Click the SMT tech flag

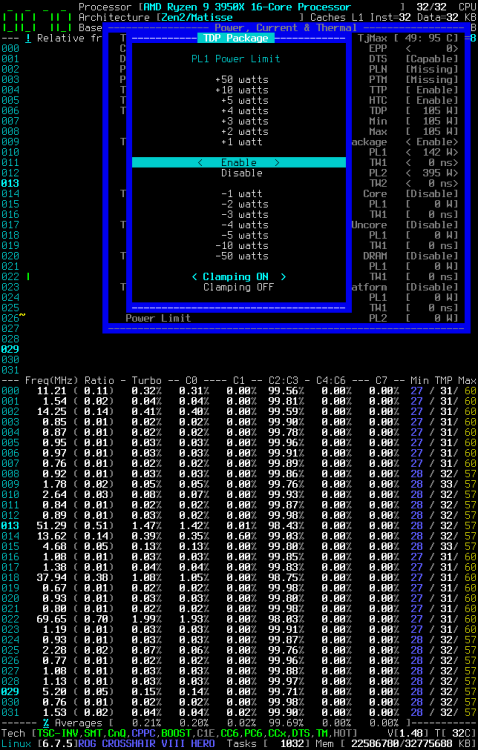[x=93, y=733]
